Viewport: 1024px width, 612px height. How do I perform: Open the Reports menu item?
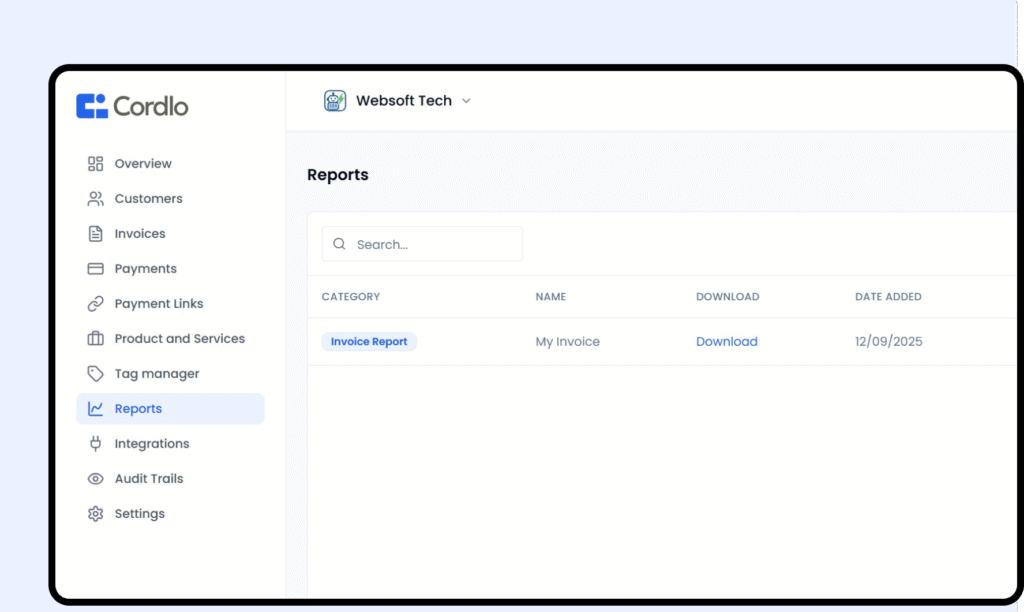point(138,409)
